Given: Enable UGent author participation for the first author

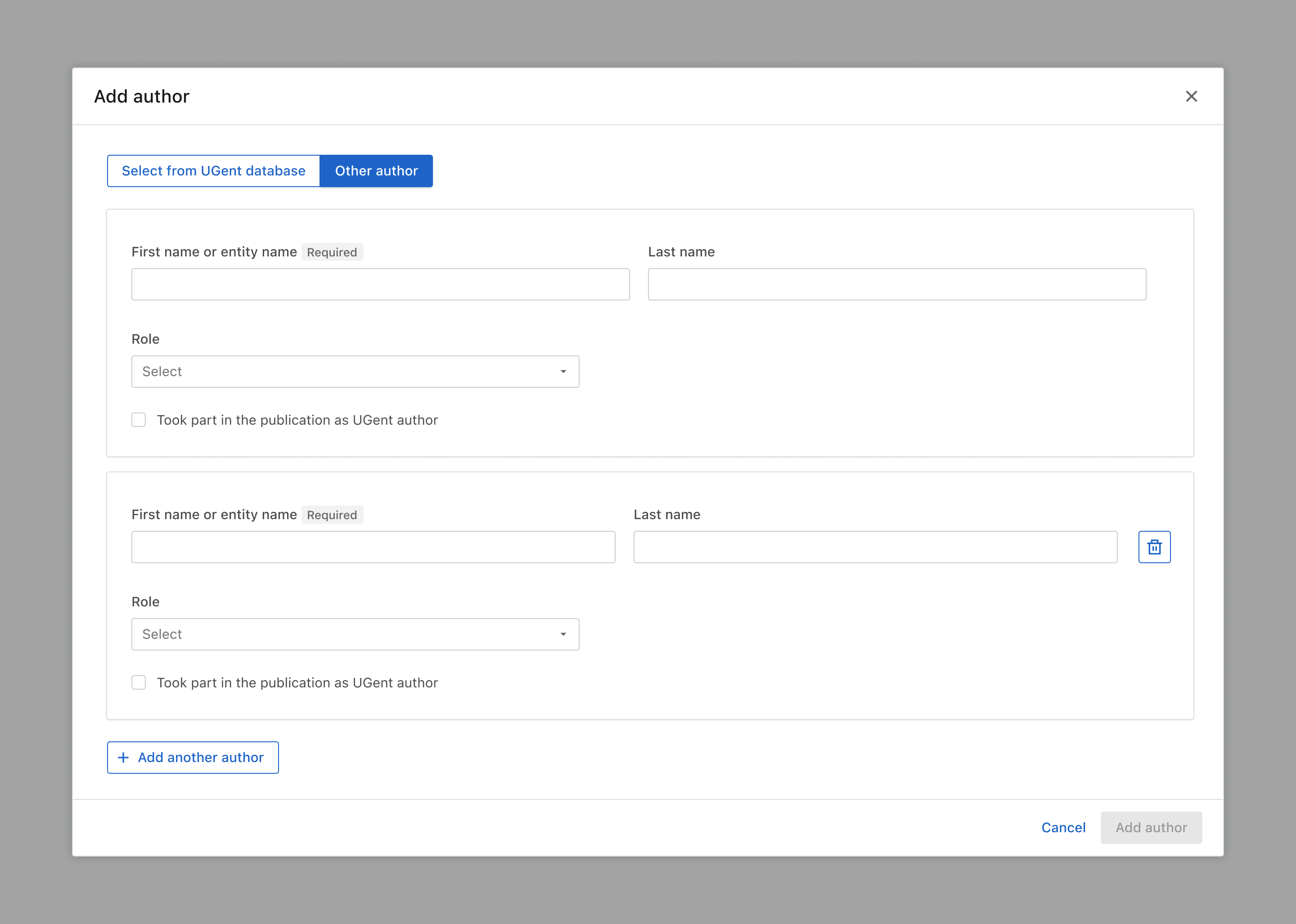Looking at the screenshot, I should [x=138, y=420].
